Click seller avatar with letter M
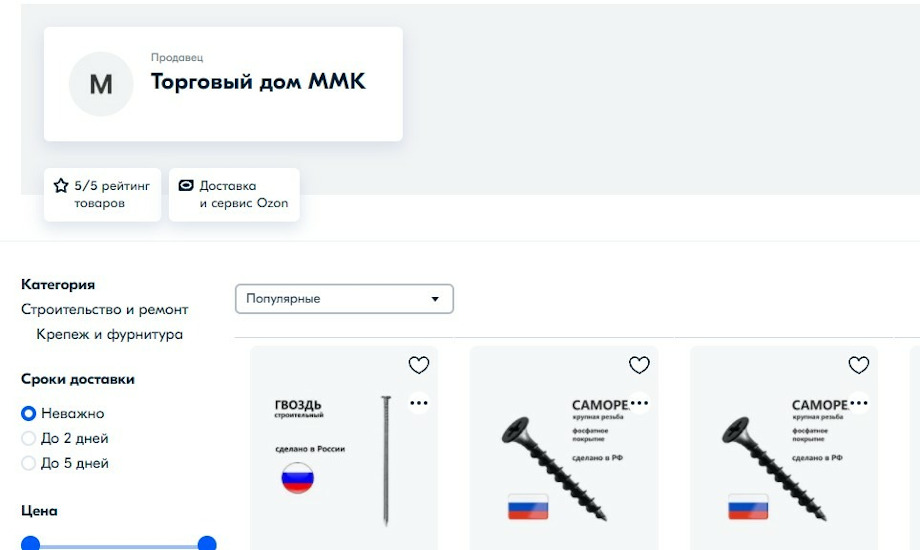 [101, 84]
